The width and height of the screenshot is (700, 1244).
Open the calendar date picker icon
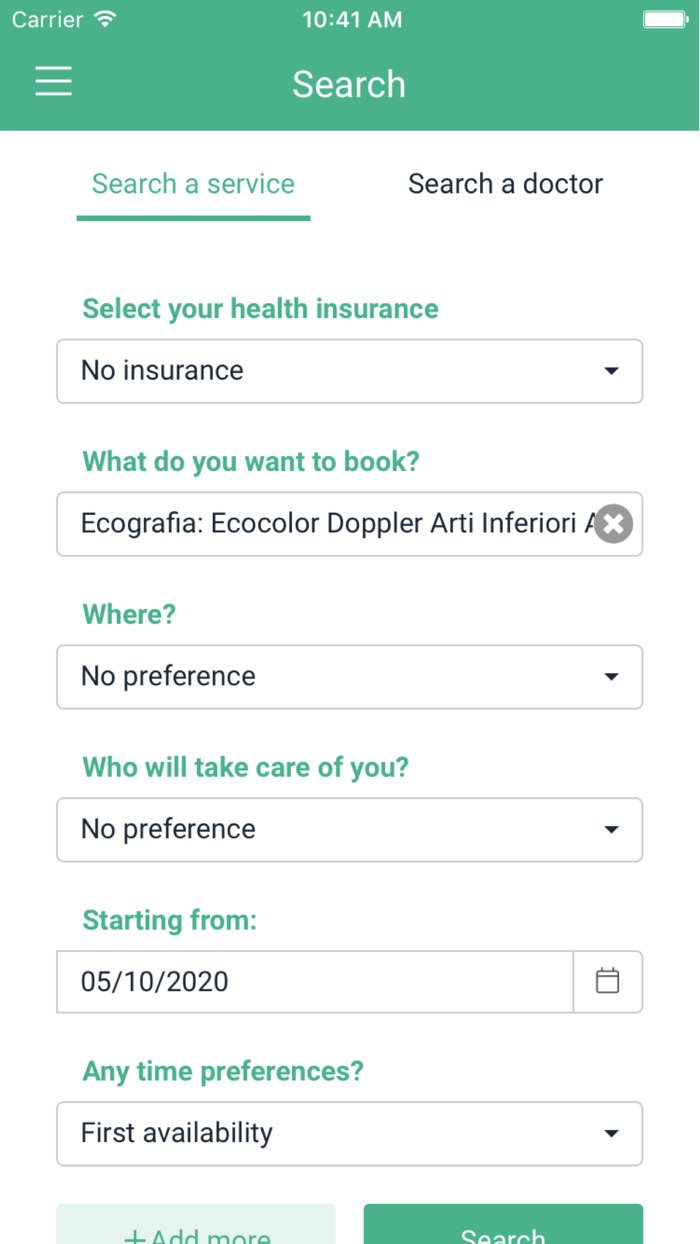click(x=607, y=982)
